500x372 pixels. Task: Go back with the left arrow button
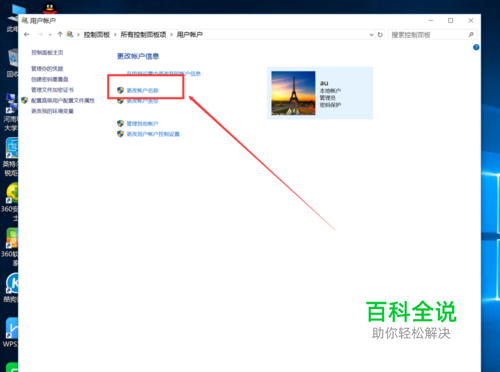27,34
